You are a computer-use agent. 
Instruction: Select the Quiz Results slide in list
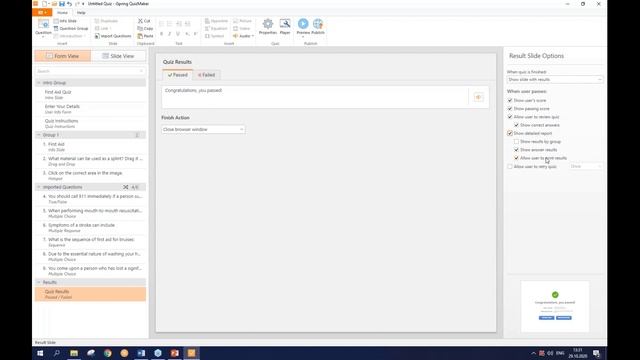tap(91, 294)
